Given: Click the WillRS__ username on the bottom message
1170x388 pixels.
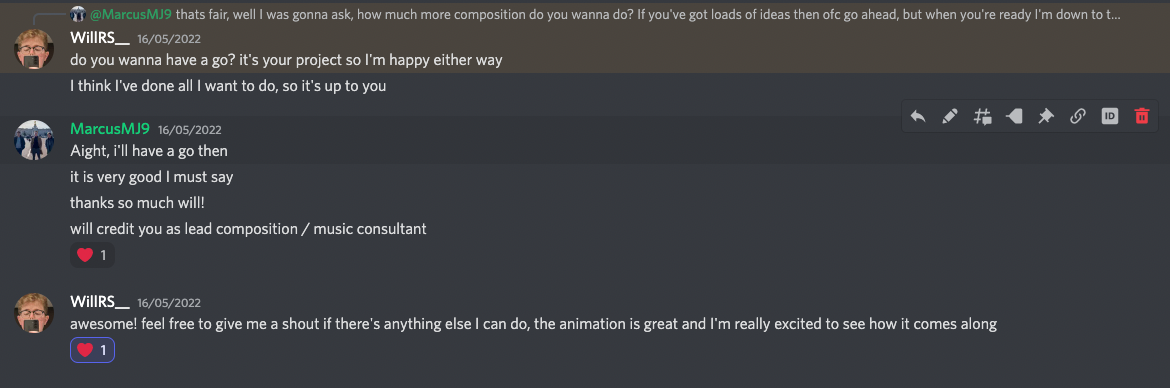Looking at the screenshot, I should pyautogui.click(x=100, y=301).
